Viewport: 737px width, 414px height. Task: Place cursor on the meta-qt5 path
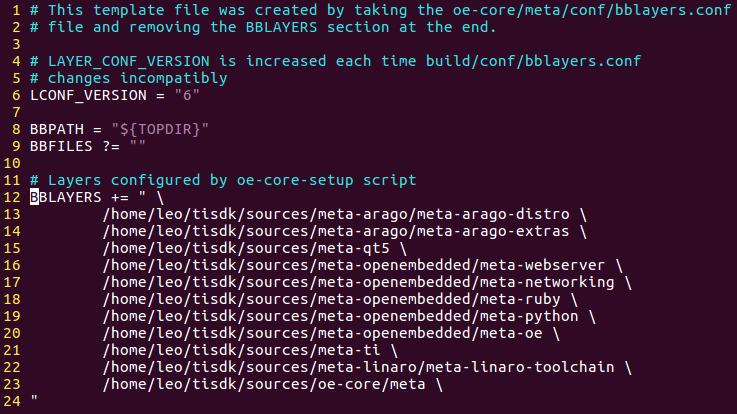tap(248, 248)
